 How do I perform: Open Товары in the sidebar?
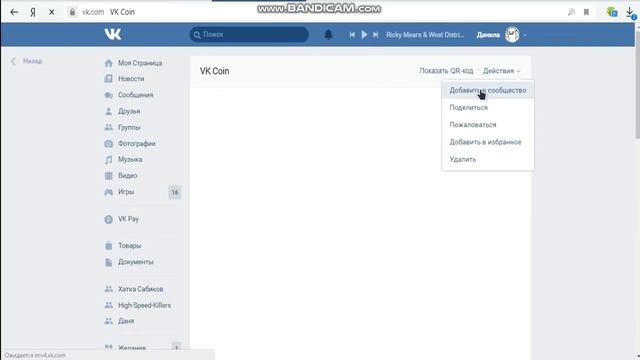click(129, 246)
